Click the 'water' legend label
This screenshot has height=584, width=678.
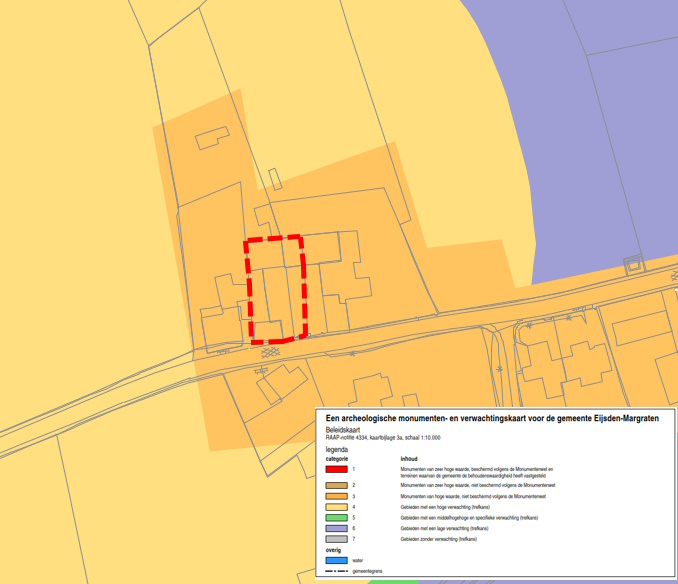[358, 561]
